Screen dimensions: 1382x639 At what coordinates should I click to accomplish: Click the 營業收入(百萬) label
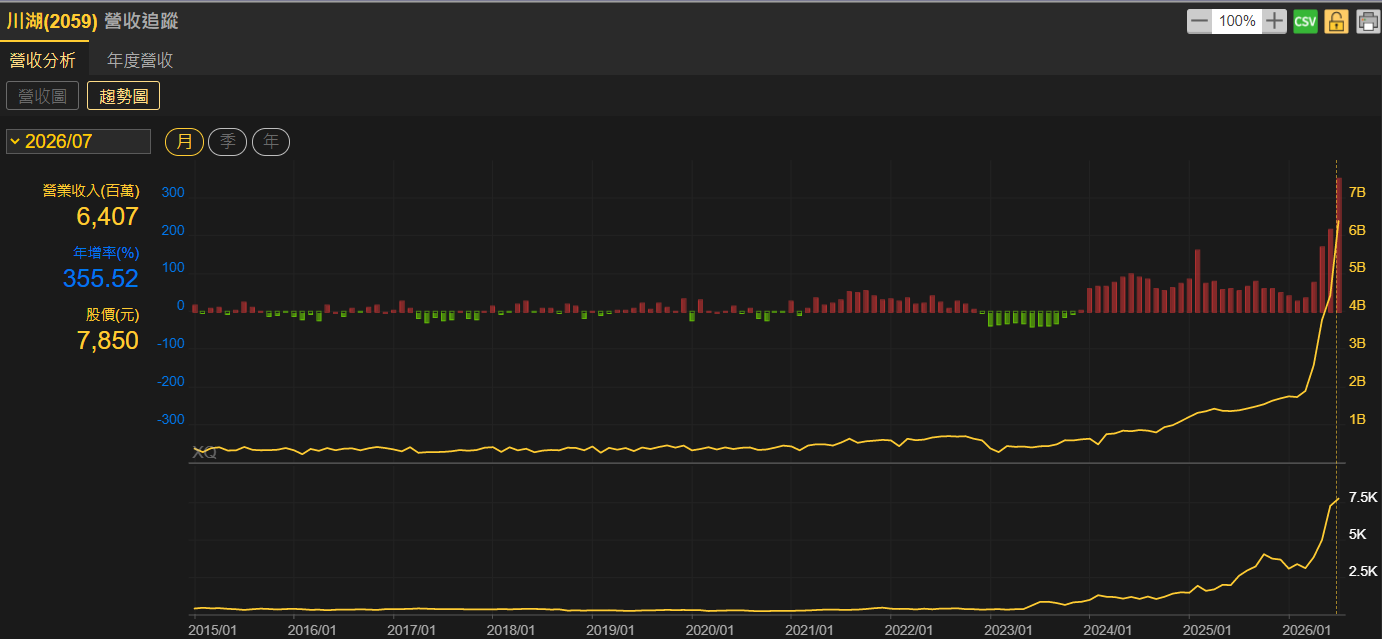coord(91,191)
